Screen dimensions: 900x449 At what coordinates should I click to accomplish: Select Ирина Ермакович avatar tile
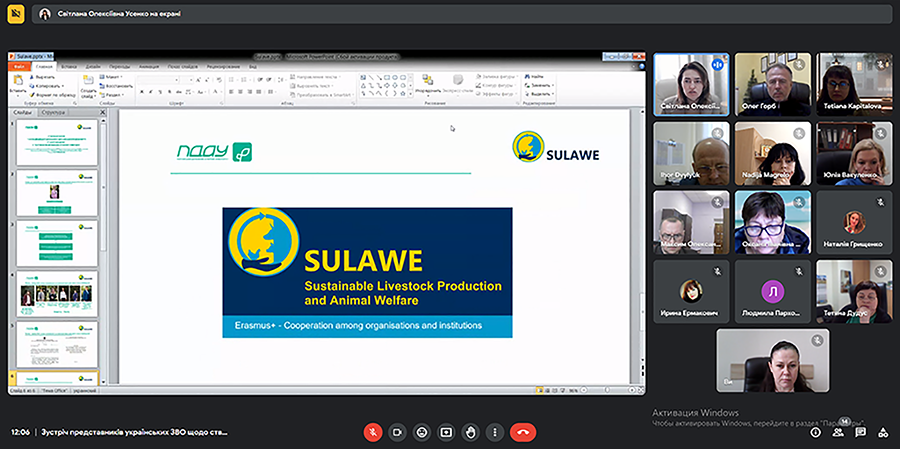pyautogui.click(x=692, y=291)
